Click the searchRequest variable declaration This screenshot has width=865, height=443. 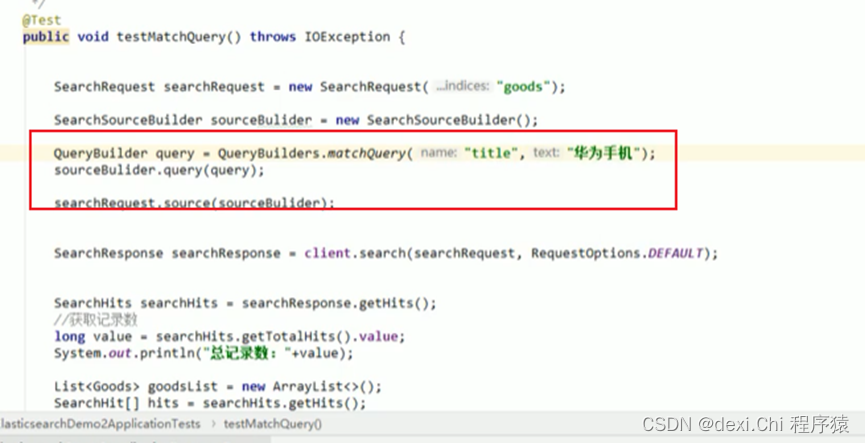[x=214, y=87]
